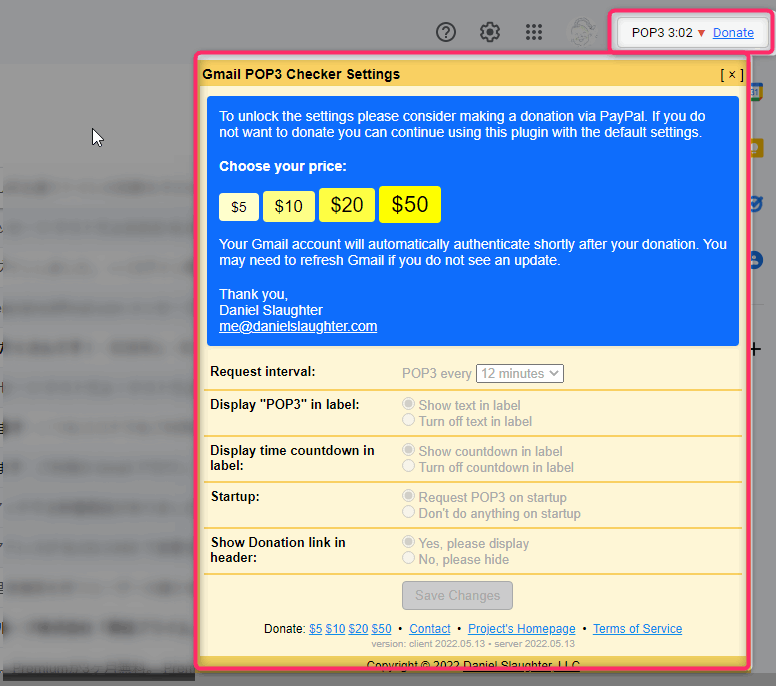Image resolution: width=776 pixels, height=686 pixels.
Task: Click the footer $5 donate link
Action: tap(315, 629)
